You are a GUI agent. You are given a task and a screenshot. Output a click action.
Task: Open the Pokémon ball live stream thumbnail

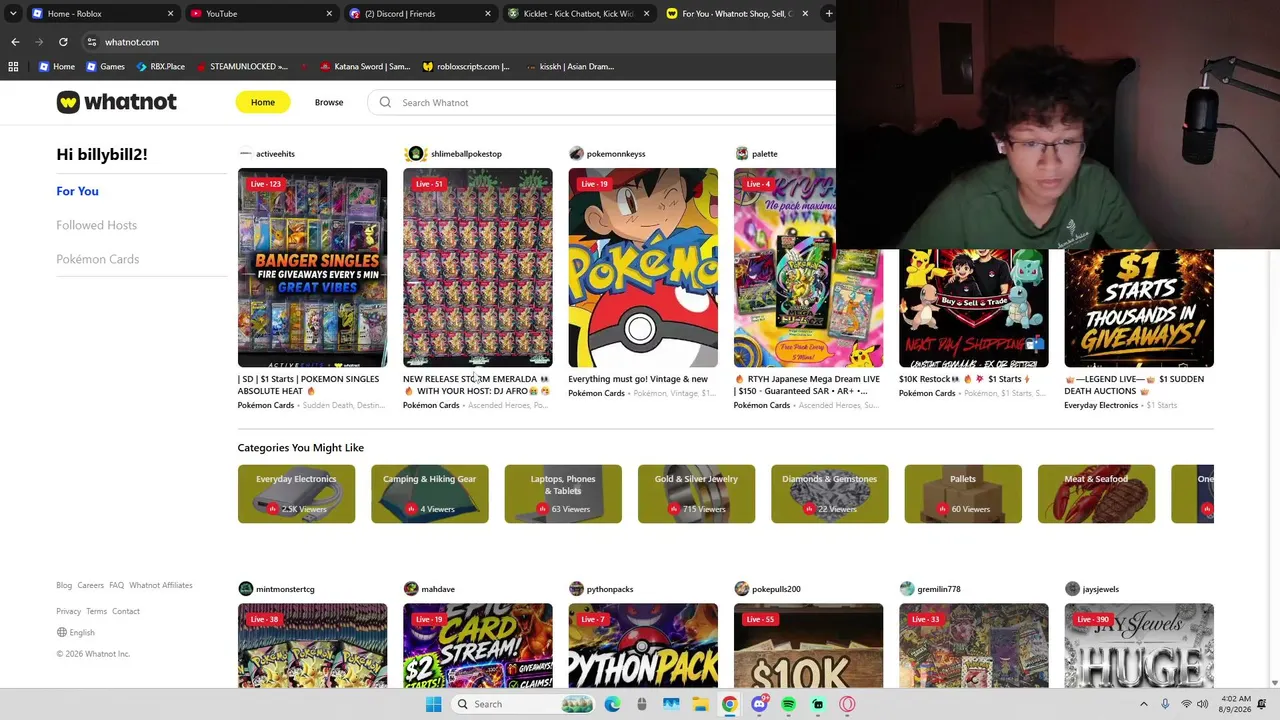pyautogui.click(x=643, y=268)
